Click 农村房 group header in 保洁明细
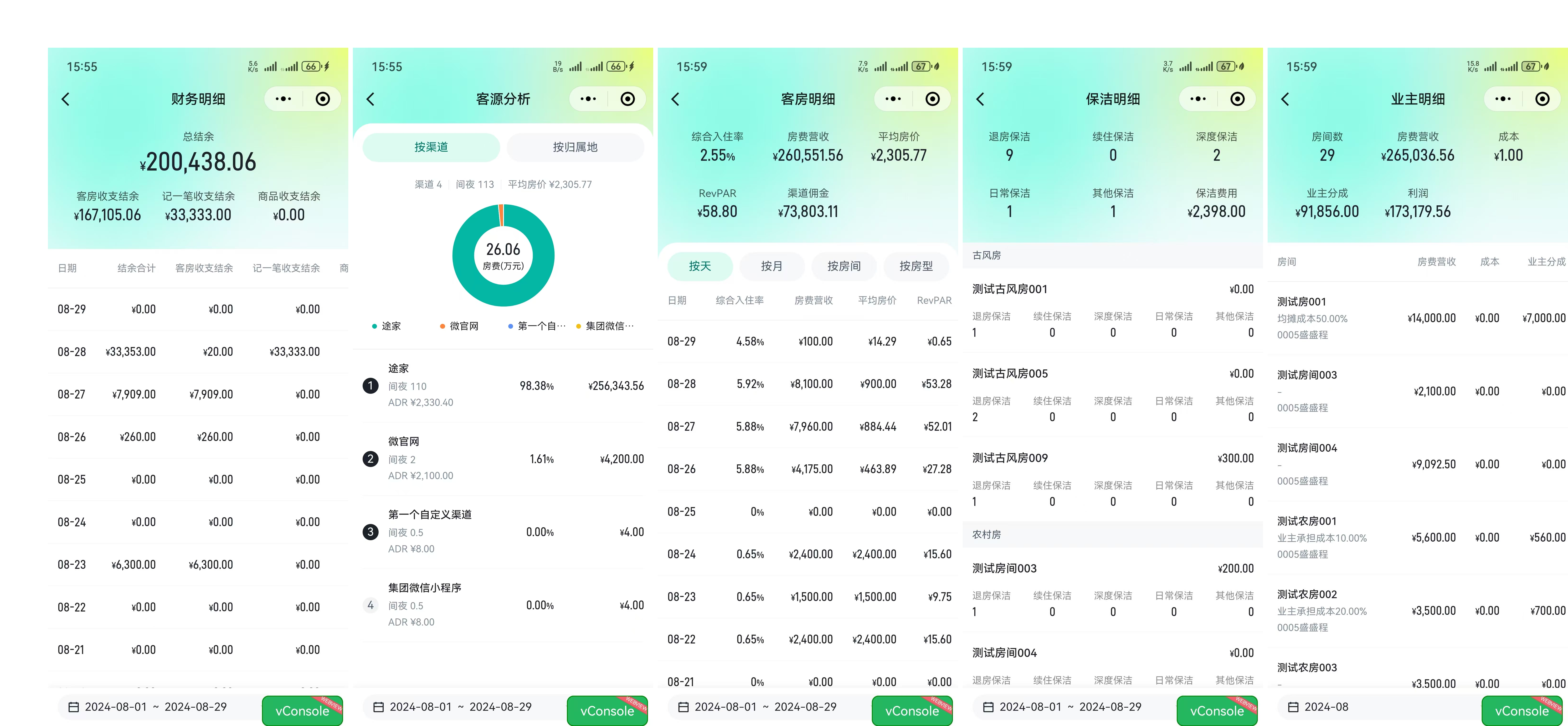The width and height of the screenshot is (1568, 726). [x=1113, y=534]
